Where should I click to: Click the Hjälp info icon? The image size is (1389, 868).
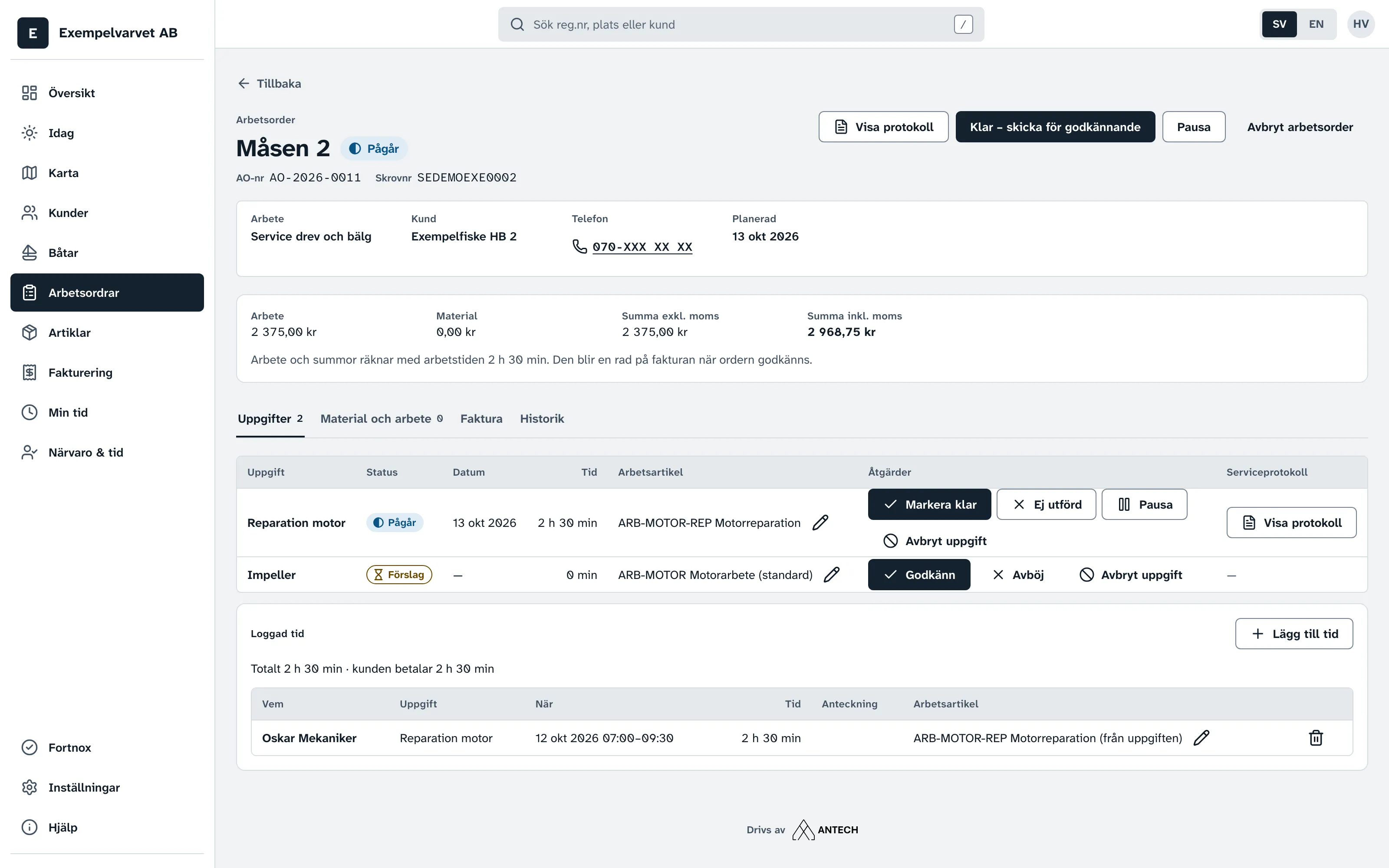click(29, 827)
